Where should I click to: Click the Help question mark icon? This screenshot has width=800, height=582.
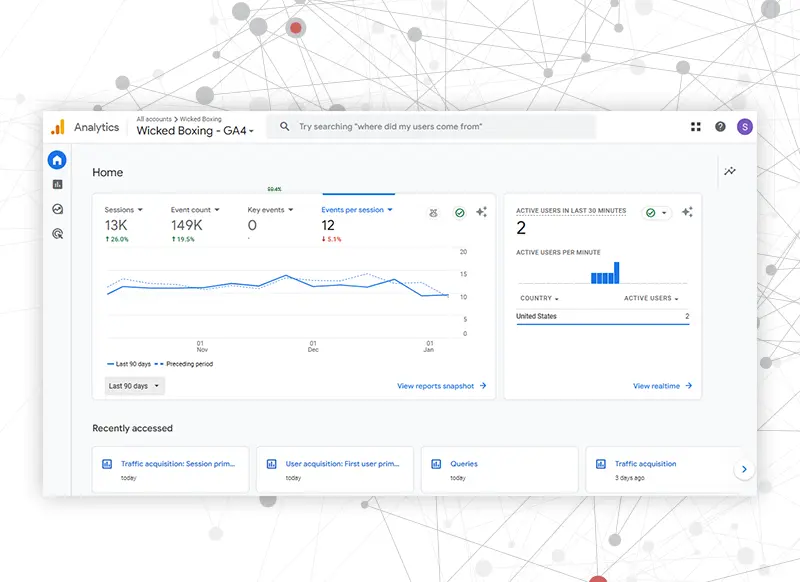[720, 127]
